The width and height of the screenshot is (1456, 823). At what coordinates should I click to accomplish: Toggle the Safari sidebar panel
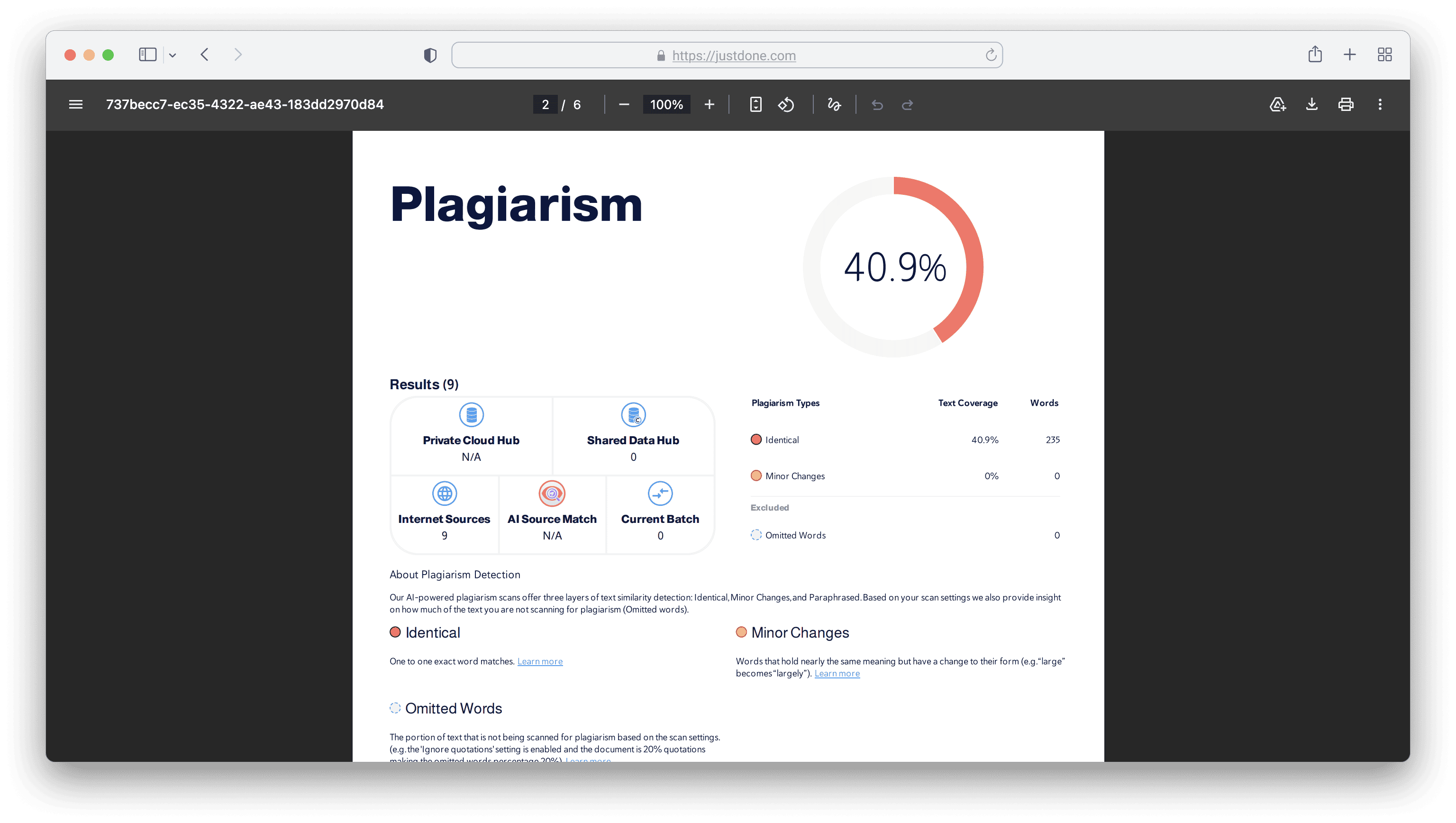(x=147, y=55)
